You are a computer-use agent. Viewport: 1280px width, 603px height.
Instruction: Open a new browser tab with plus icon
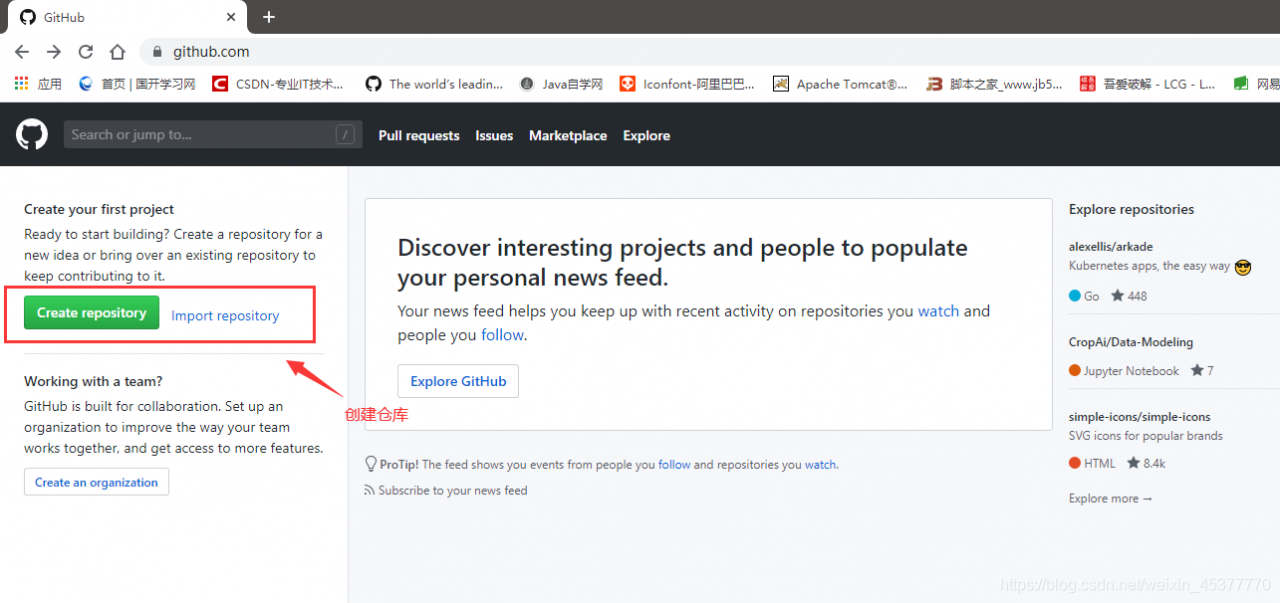269,17
